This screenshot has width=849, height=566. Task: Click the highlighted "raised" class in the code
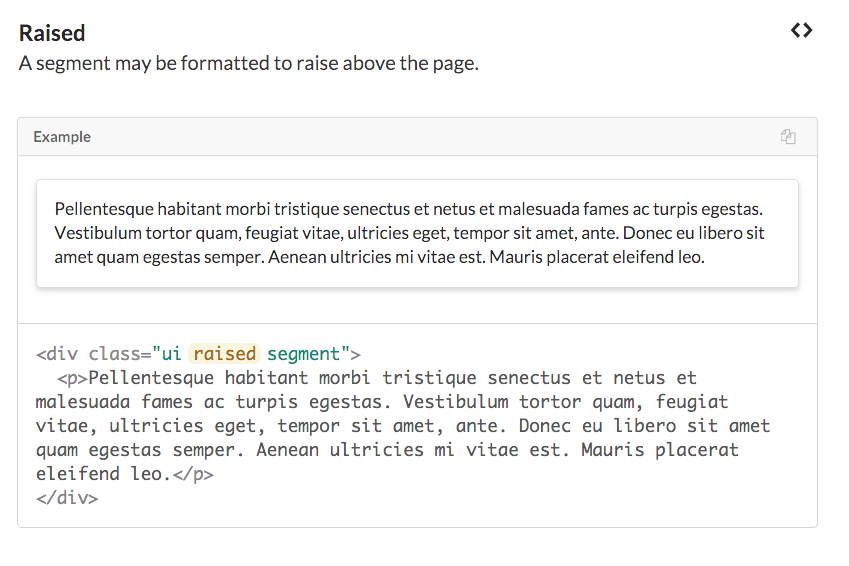(x=224, y=354)
